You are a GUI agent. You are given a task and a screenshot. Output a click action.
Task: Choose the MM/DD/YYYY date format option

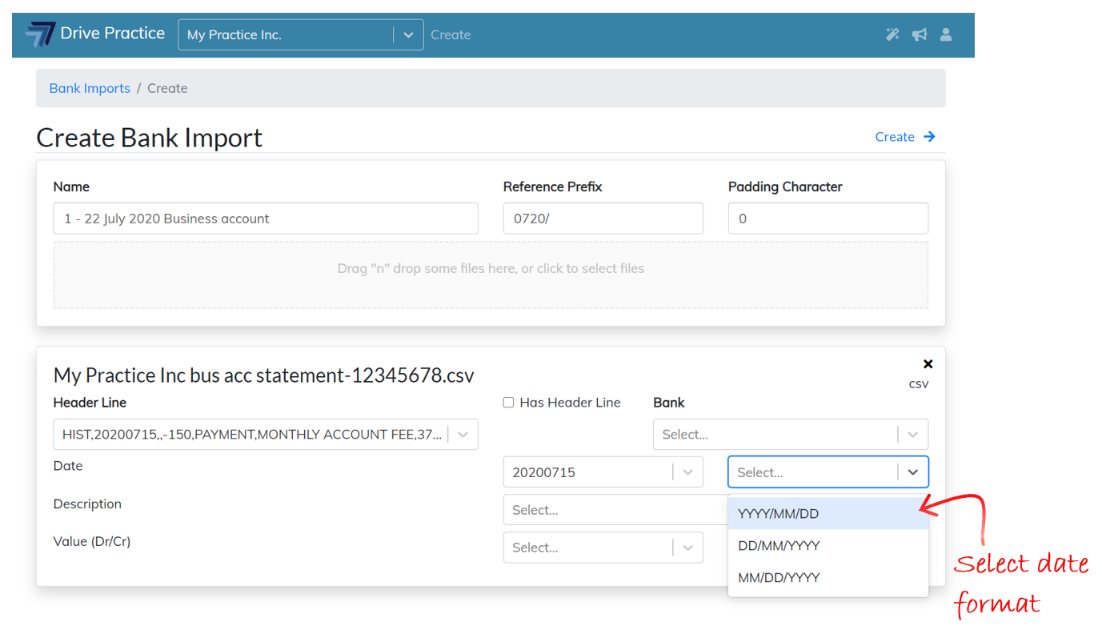pos(828,578)
